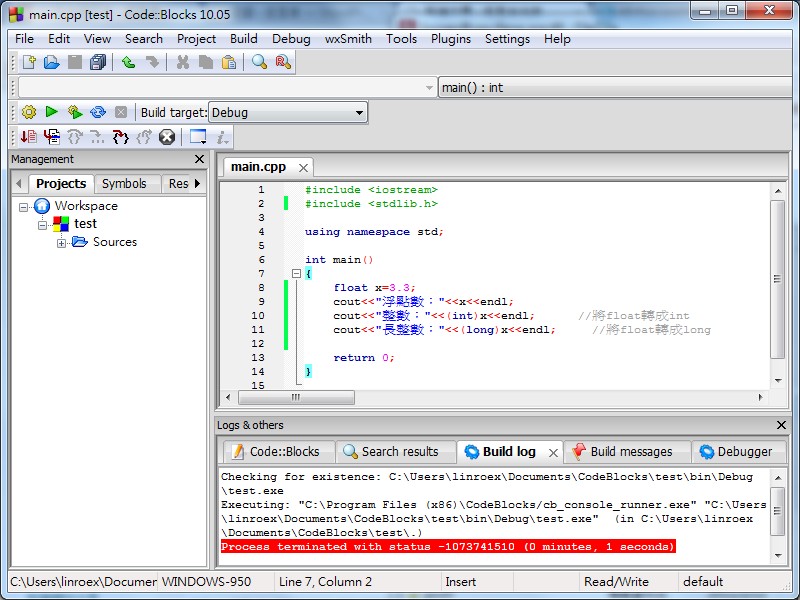Rebuild project blue arrows icon
This screenshot has width=800, height=600.
(97, 112)
